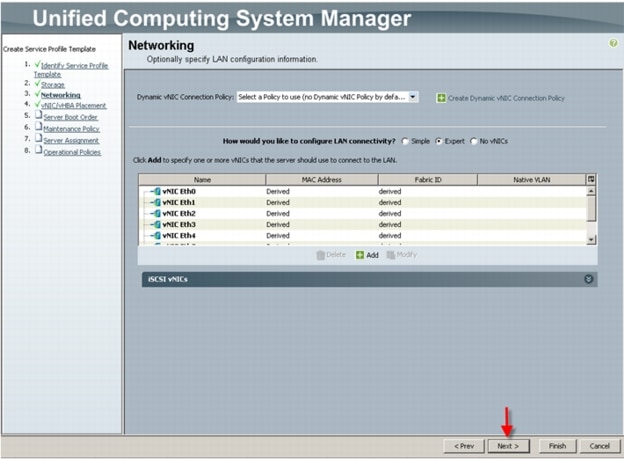The height and width of the screenshot is (460, 624).
Task: Click the page icon beside Server Assignment
Action: click(38, 138)
